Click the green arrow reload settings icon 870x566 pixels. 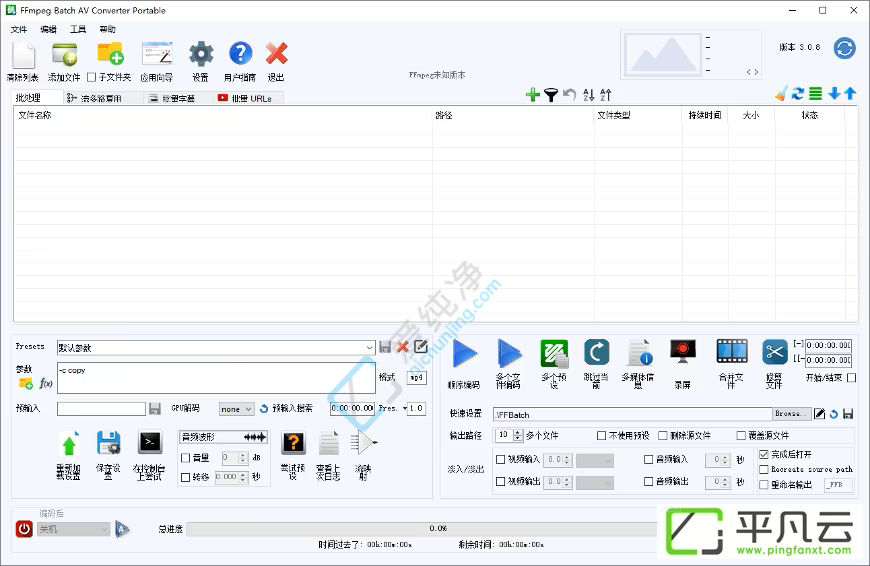69,444
